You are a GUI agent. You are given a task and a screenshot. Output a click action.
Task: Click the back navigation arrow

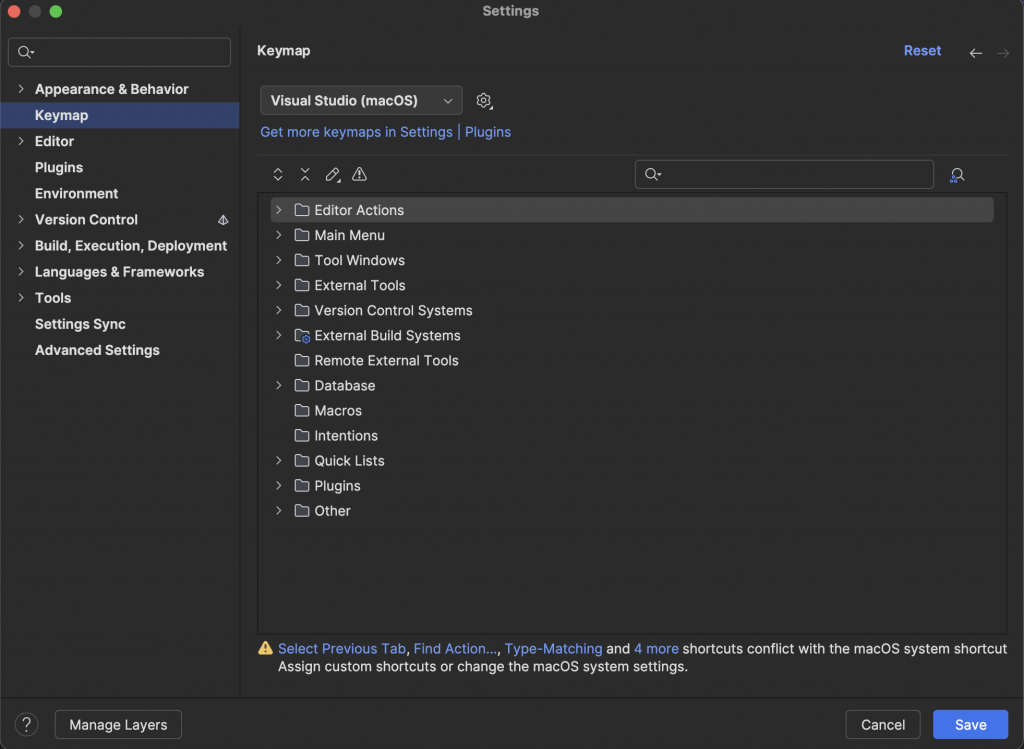pos(976,52)
